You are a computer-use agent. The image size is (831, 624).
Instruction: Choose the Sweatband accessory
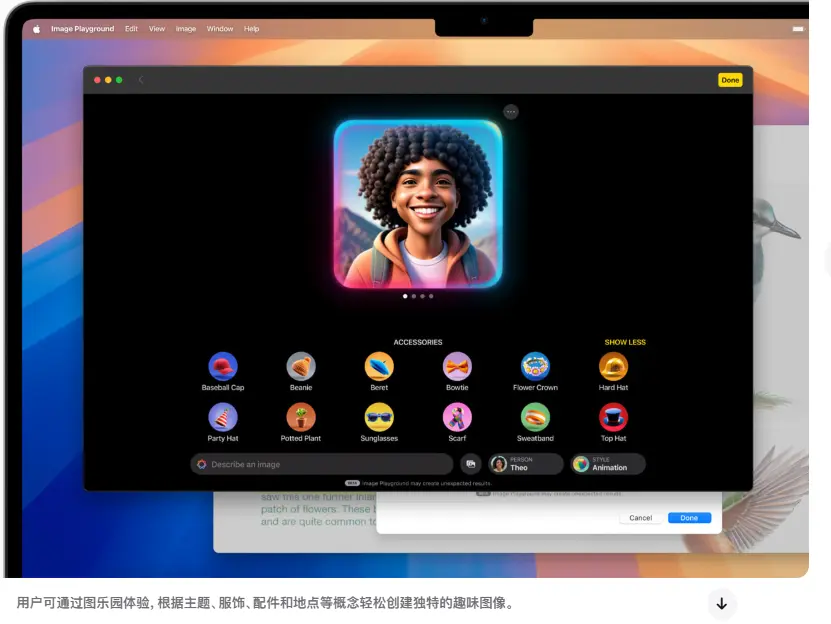(535, 417)
